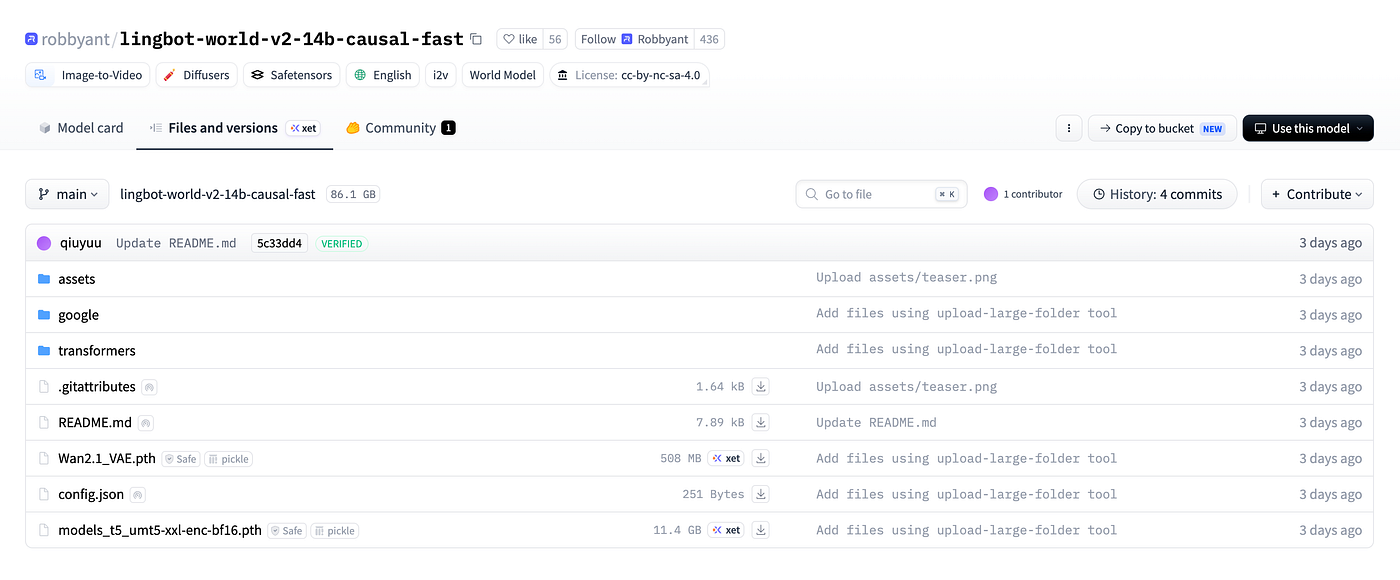Open commit hash 5c33dd4
The image size is (1400, 580).
tap(279, 243)
